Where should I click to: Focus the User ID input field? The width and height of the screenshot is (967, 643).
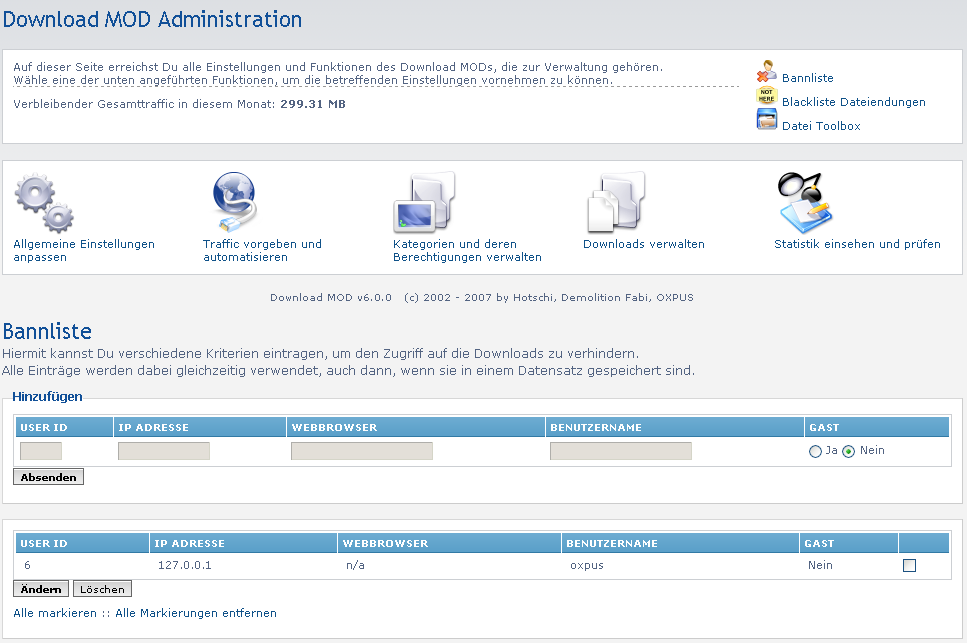pyautogui.click(x=41, y=452)
